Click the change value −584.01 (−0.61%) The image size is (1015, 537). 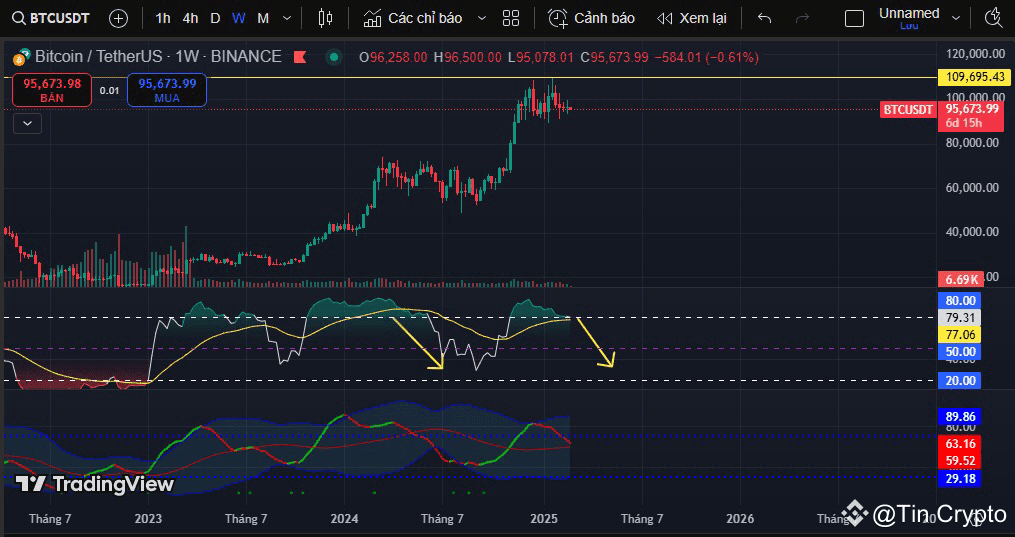point(706,58)
